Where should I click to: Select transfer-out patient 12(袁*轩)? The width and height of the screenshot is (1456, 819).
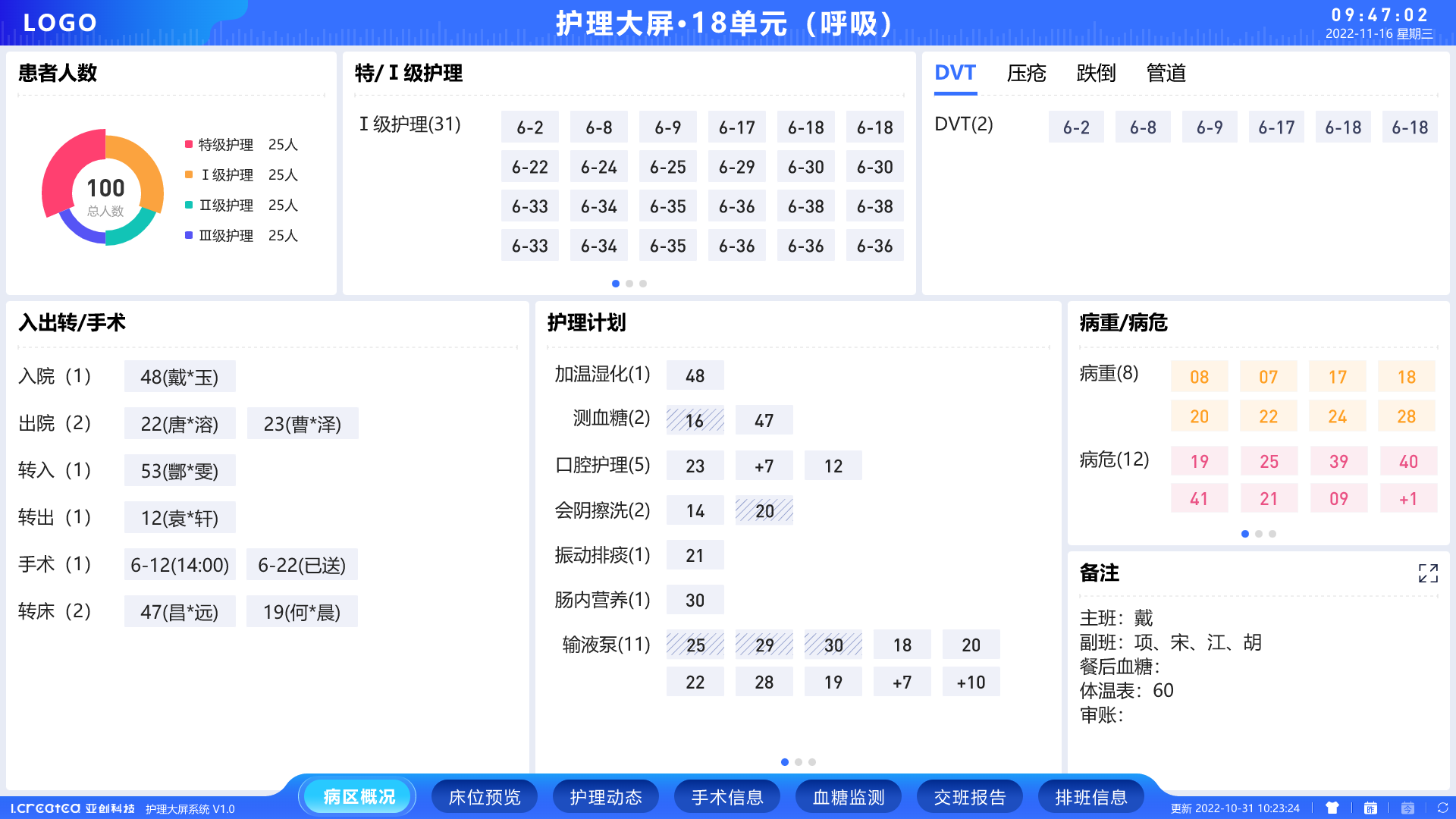pos(180,518)
